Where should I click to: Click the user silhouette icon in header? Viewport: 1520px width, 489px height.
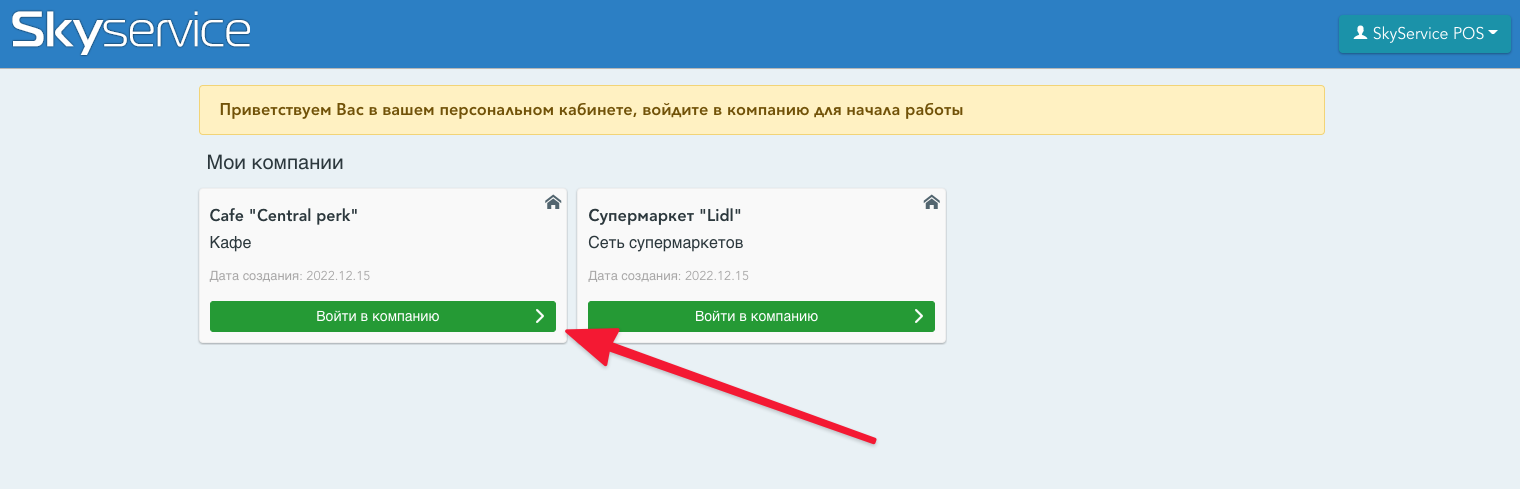pyautogui.click(x=1359, y=33)
